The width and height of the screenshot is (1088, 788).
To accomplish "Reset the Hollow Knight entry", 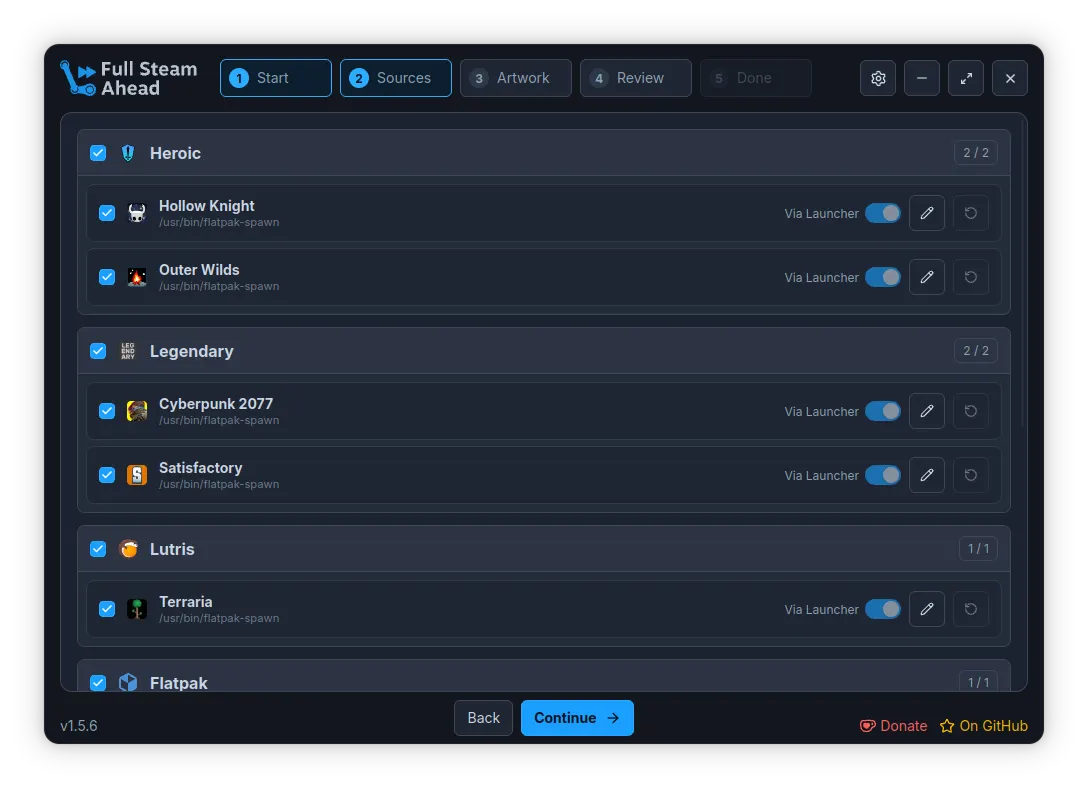I will click(971, 213).
